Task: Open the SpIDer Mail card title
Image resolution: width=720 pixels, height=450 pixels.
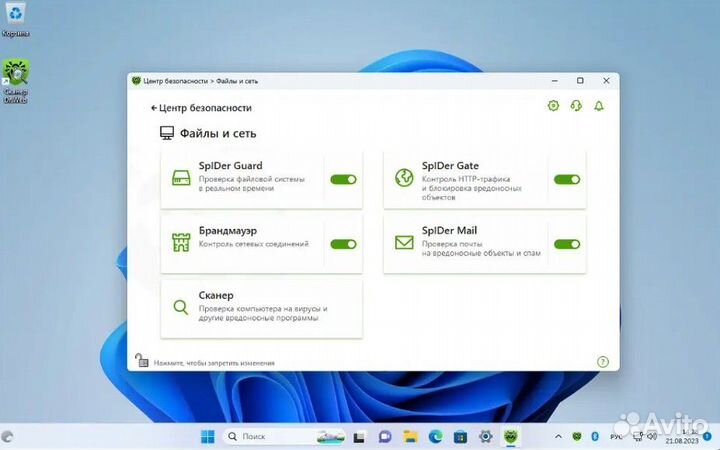Action: pos(449,231)
